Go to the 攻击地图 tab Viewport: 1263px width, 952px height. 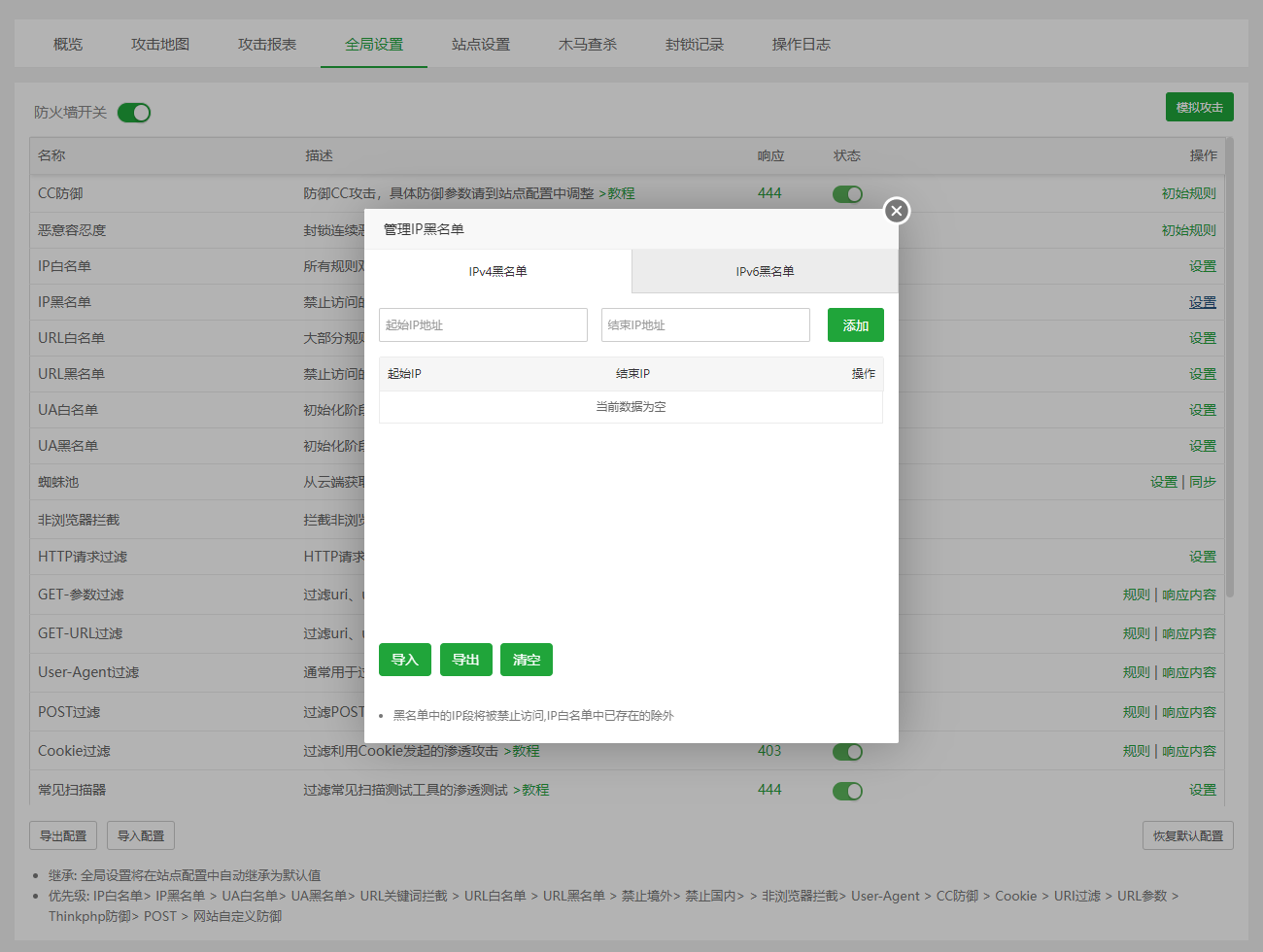(x=160, y=45)
